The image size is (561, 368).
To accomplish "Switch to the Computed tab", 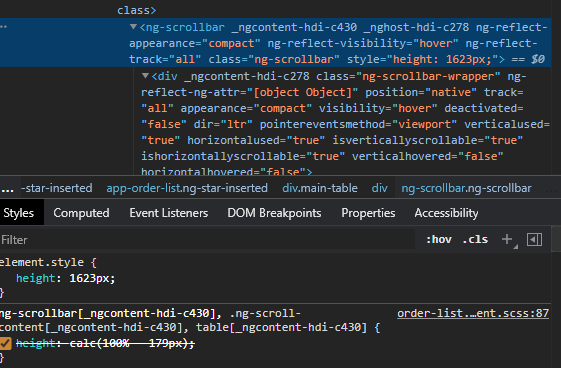I will point(81,213).
